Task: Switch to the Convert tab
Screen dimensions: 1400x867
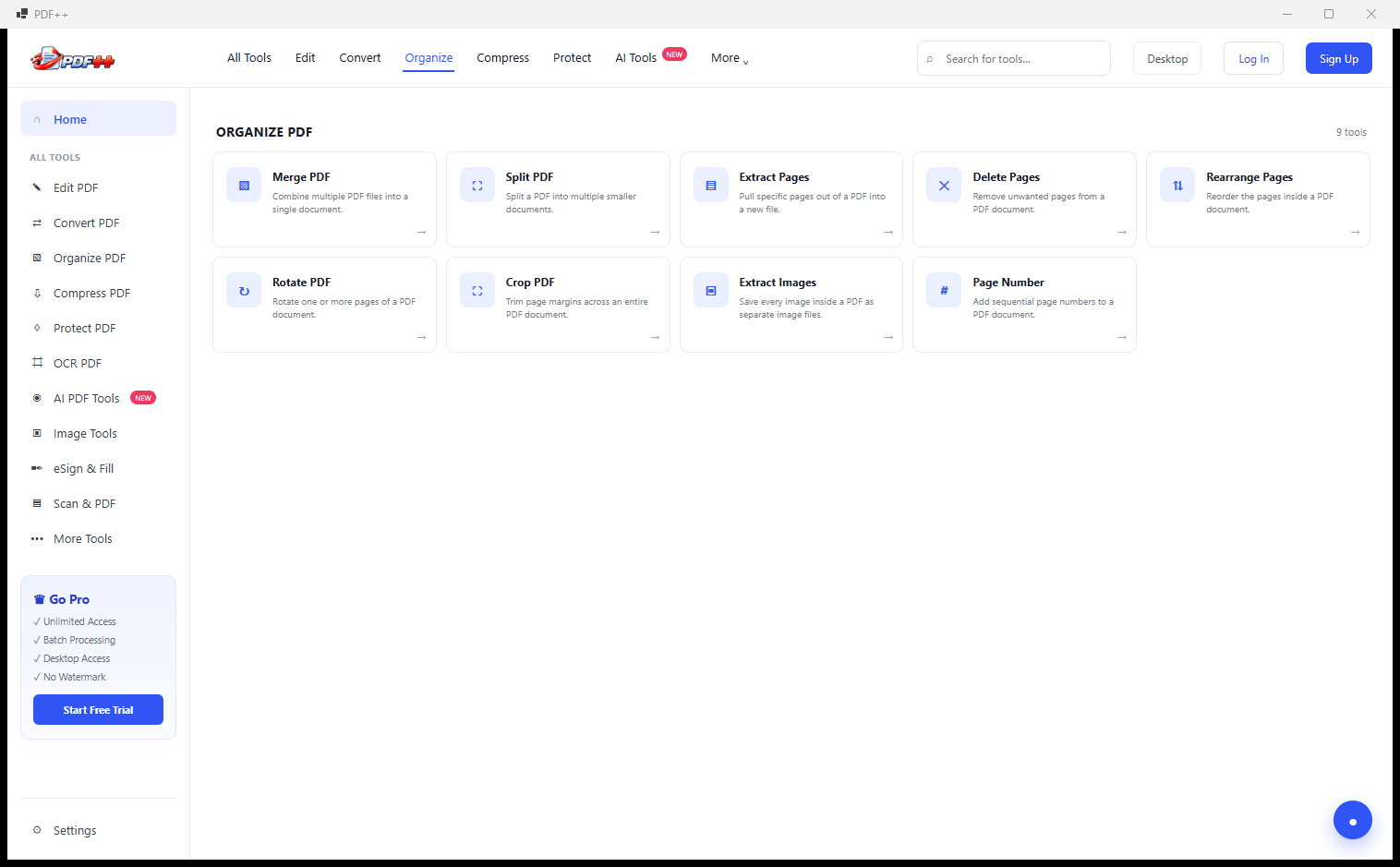Action: point(360,58)
